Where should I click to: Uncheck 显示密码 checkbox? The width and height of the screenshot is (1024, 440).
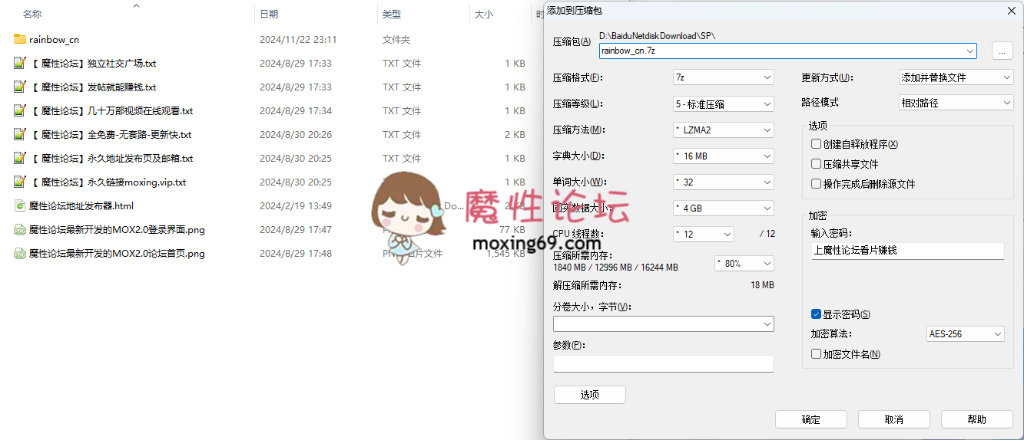click(x=815, y=314)
